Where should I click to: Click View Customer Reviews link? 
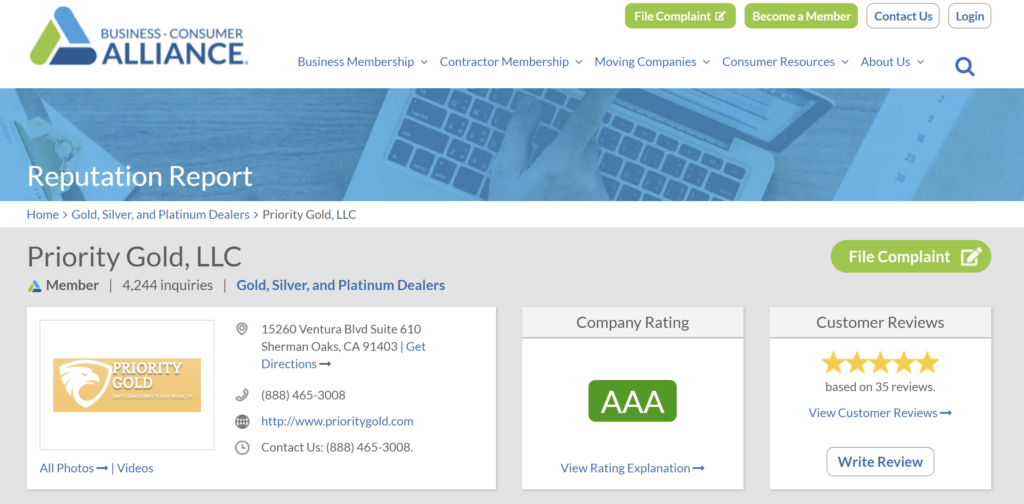tap(880, 413)
